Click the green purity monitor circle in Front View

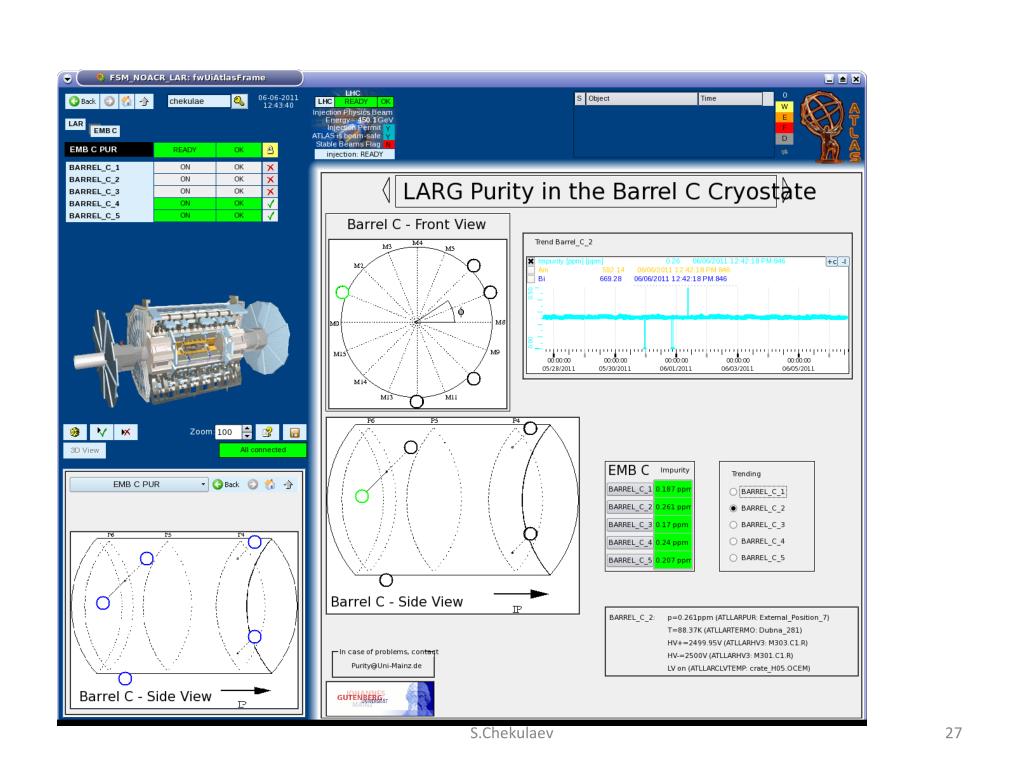click(342, 293)
